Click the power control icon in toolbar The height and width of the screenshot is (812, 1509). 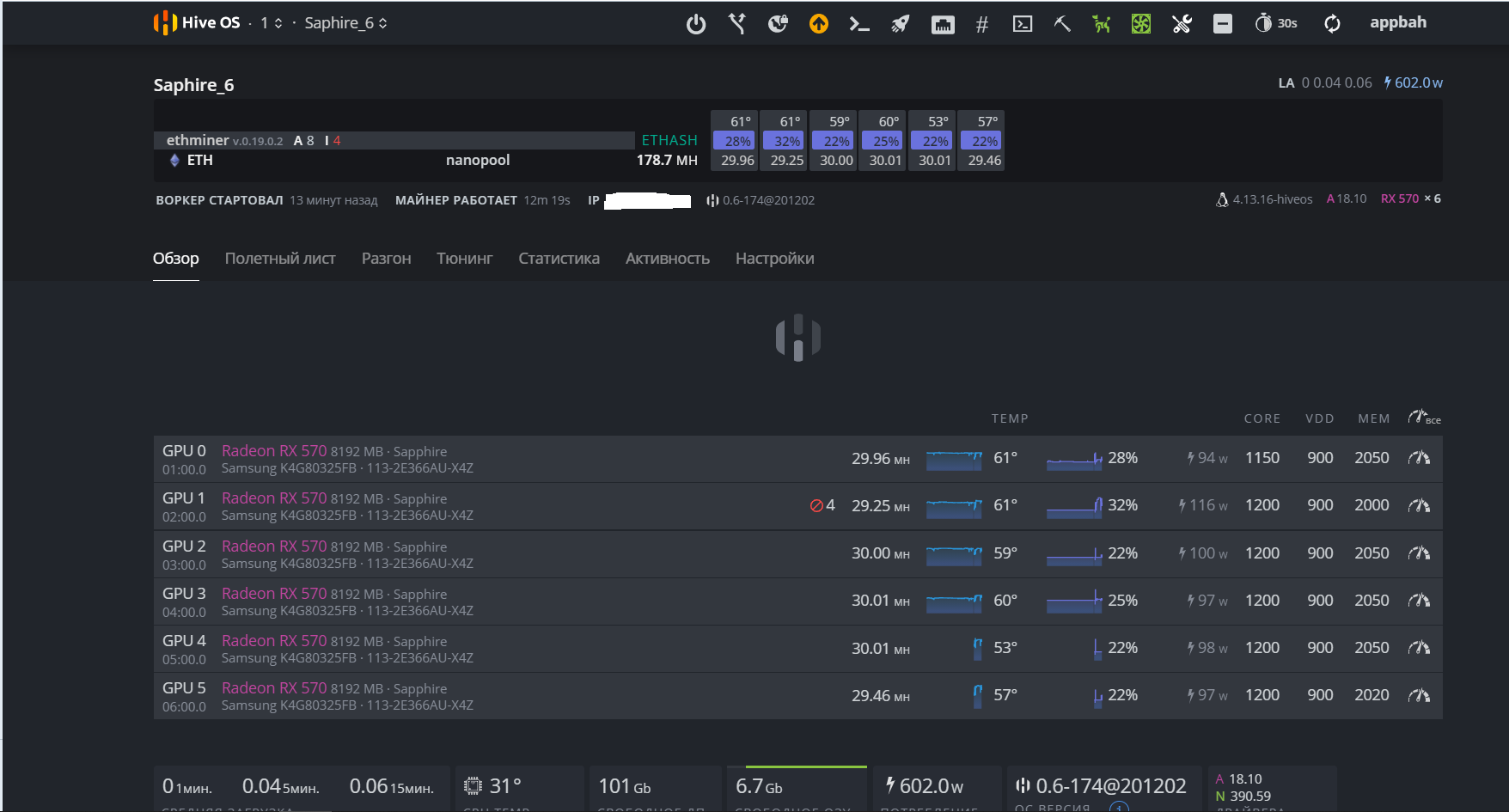pyautogui.click(x=696, y=24)
